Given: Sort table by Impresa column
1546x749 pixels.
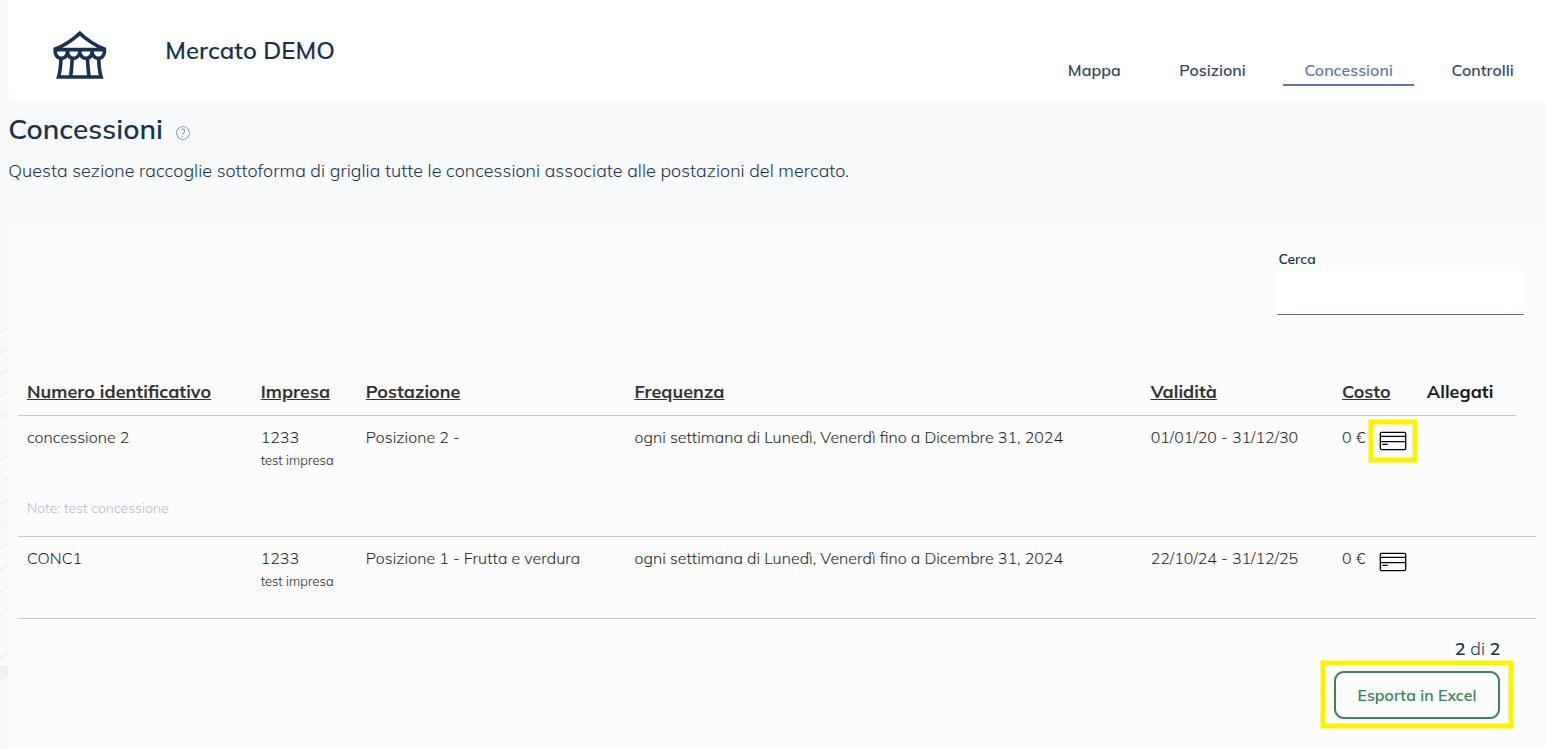Looking at the screenshot, I should tap(295, 392).
